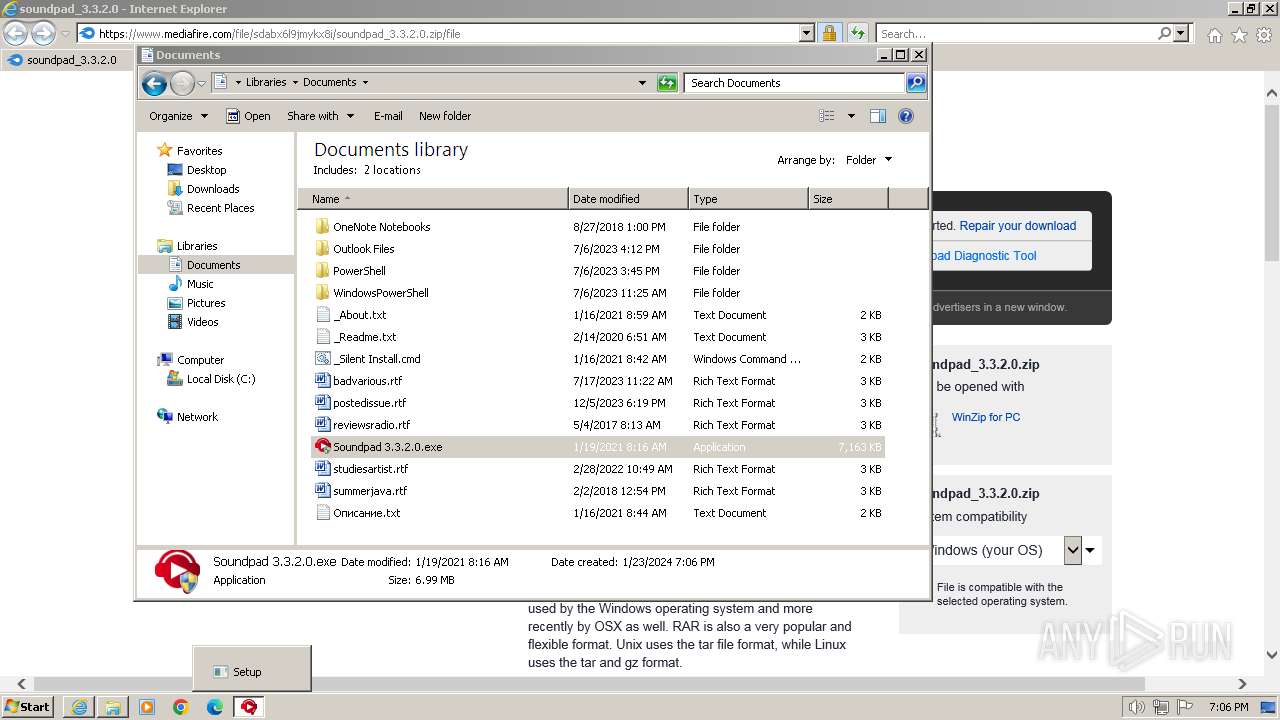Open the Share with dropdown
This screenshot has width=1280, height=720.
click(x=320, y=116)
